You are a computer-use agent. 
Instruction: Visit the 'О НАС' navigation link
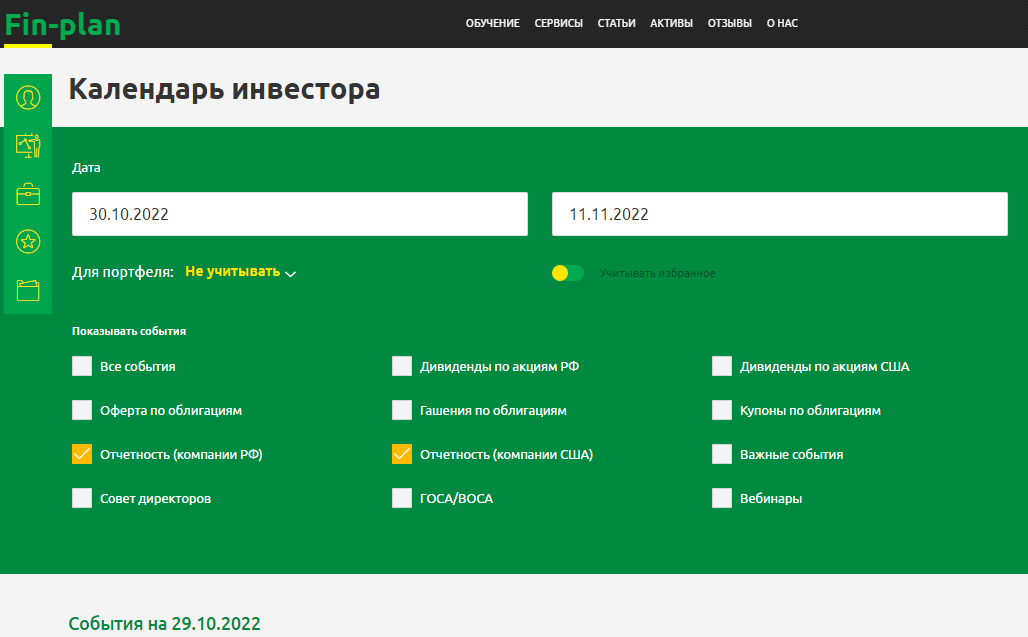click(x=782, y=23)
